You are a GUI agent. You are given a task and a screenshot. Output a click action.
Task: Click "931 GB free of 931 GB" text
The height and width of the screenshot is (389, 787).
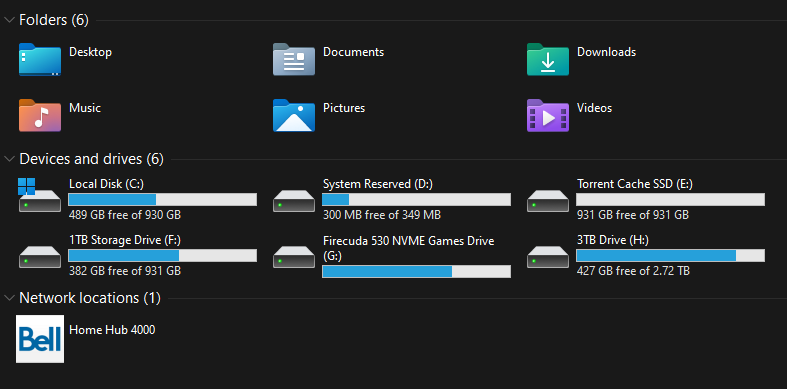click(x=632, y=215)
